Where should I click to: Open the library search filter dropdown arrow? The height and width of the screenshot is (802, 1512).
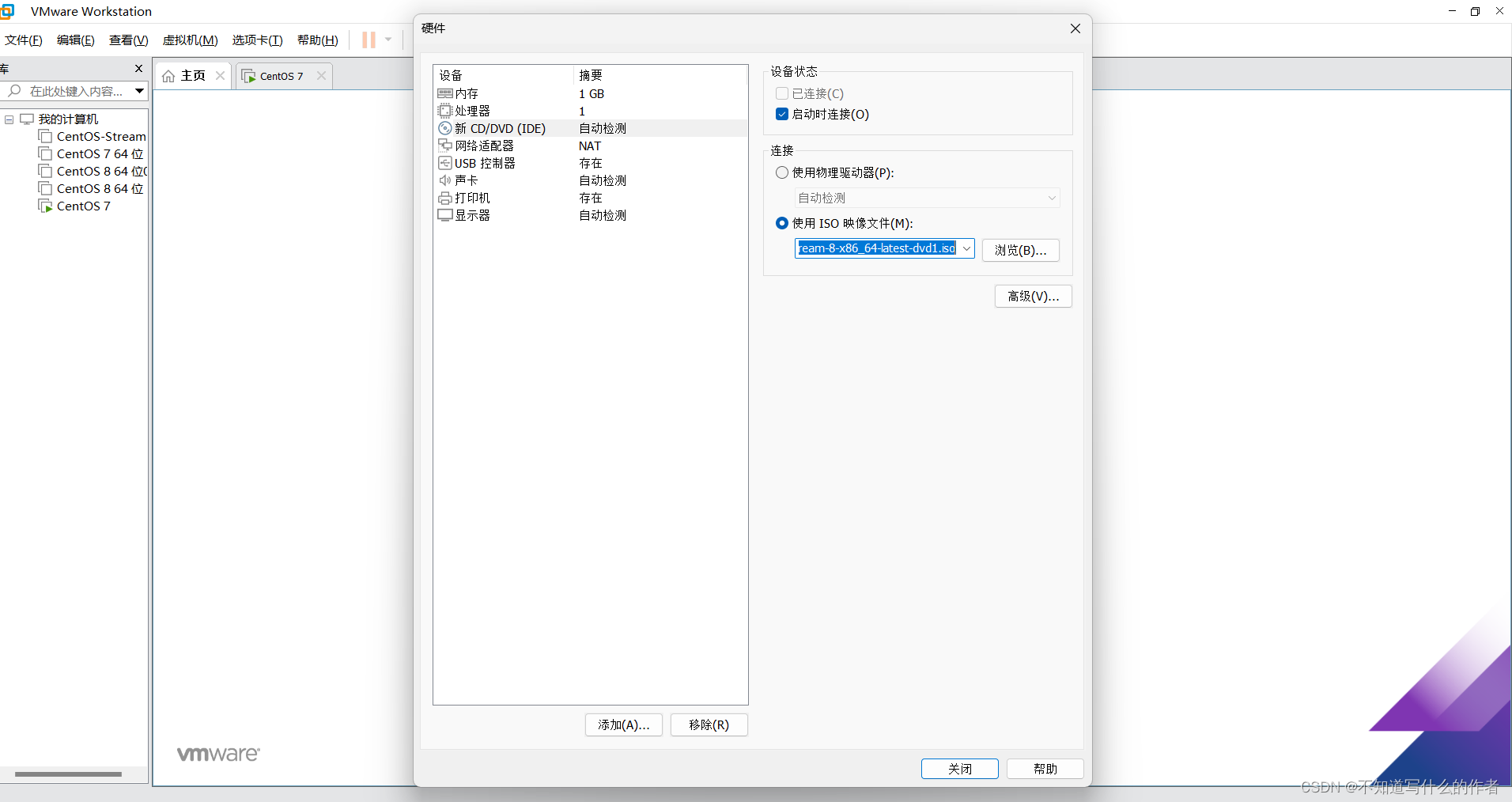click(139, 91)
